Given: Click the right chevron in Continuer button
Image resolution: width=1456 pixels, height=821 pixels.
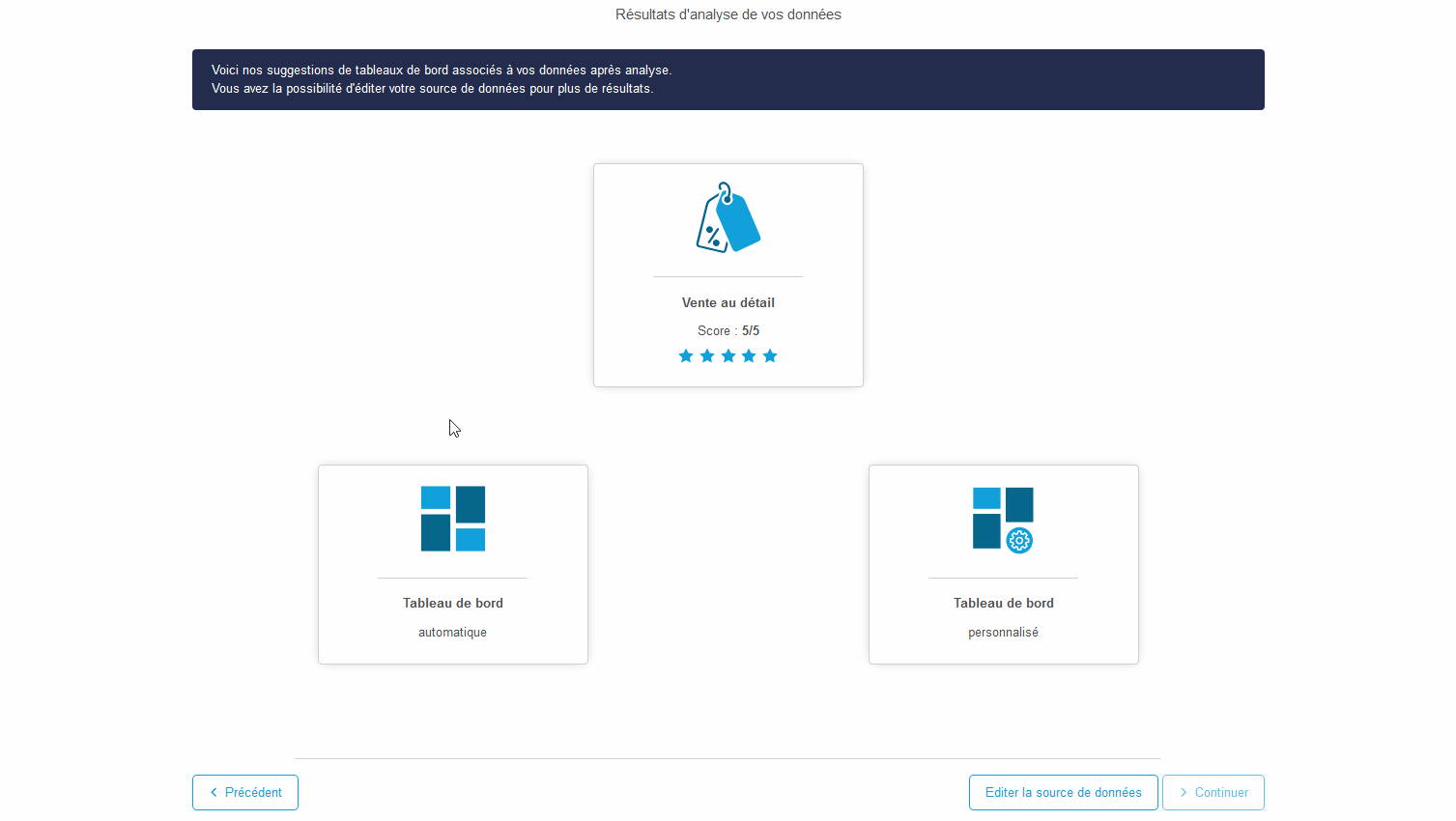Looking at the screenshot, I should pos(1183,792).
